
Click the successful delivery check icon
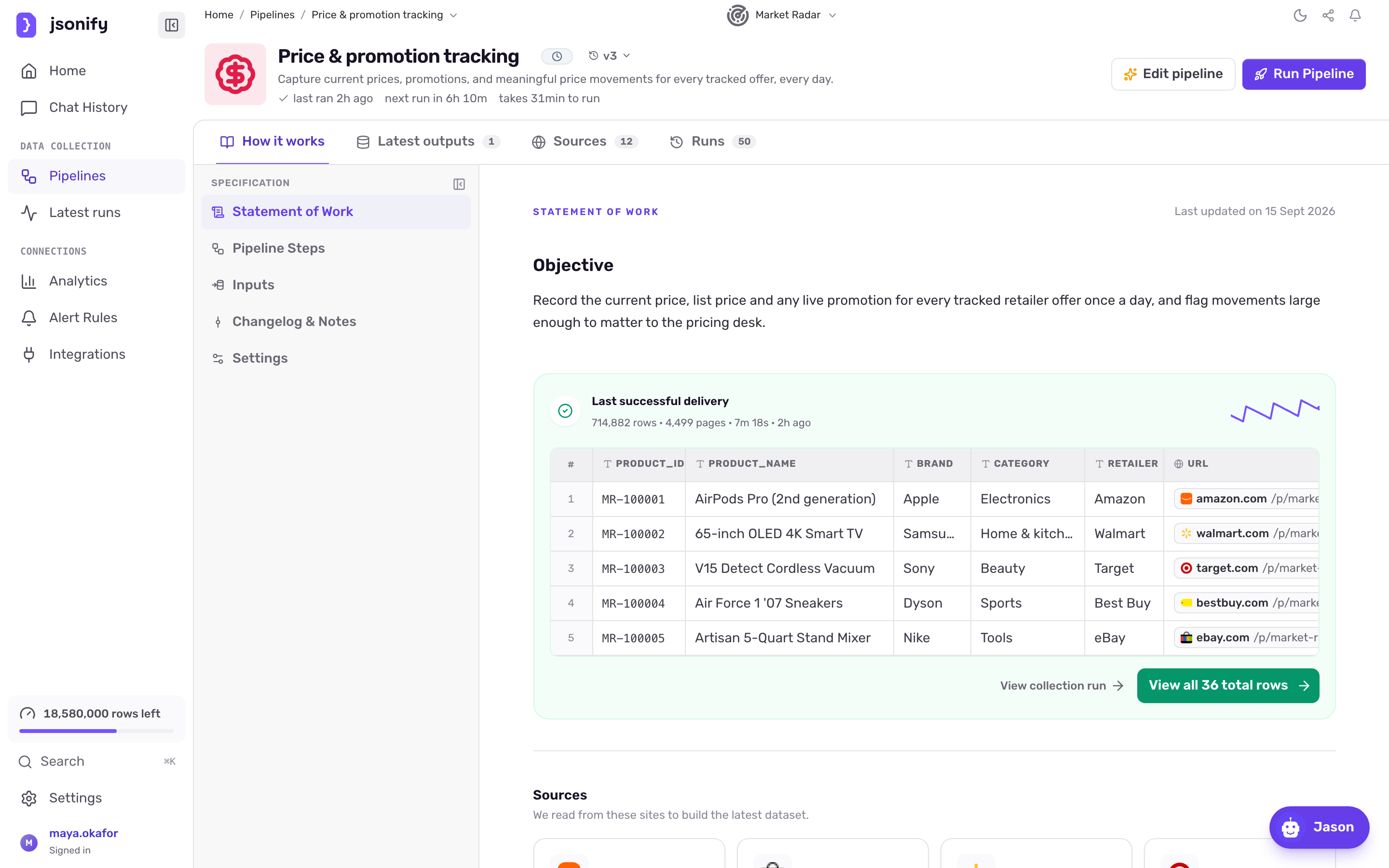(565, 411)
